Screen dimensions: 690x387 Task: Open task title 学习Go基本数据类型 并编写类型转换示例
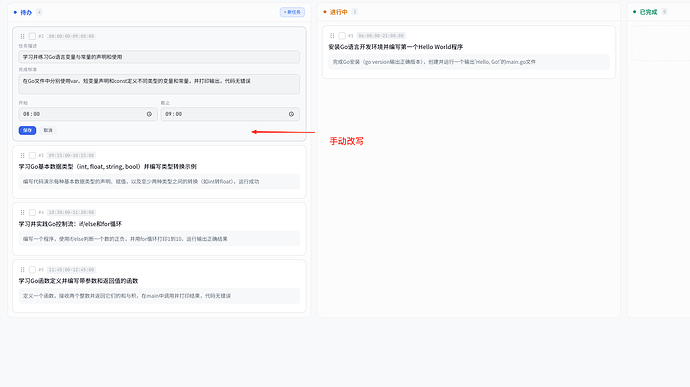tap(107, 166)
